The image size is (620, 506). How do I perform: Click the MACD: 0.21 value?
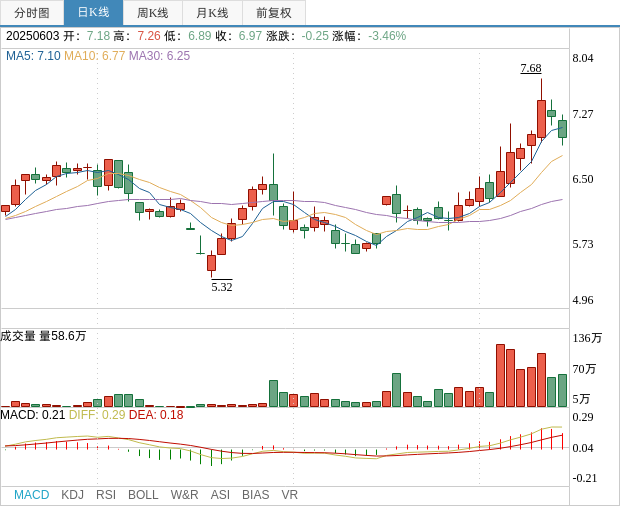[33, 415]
